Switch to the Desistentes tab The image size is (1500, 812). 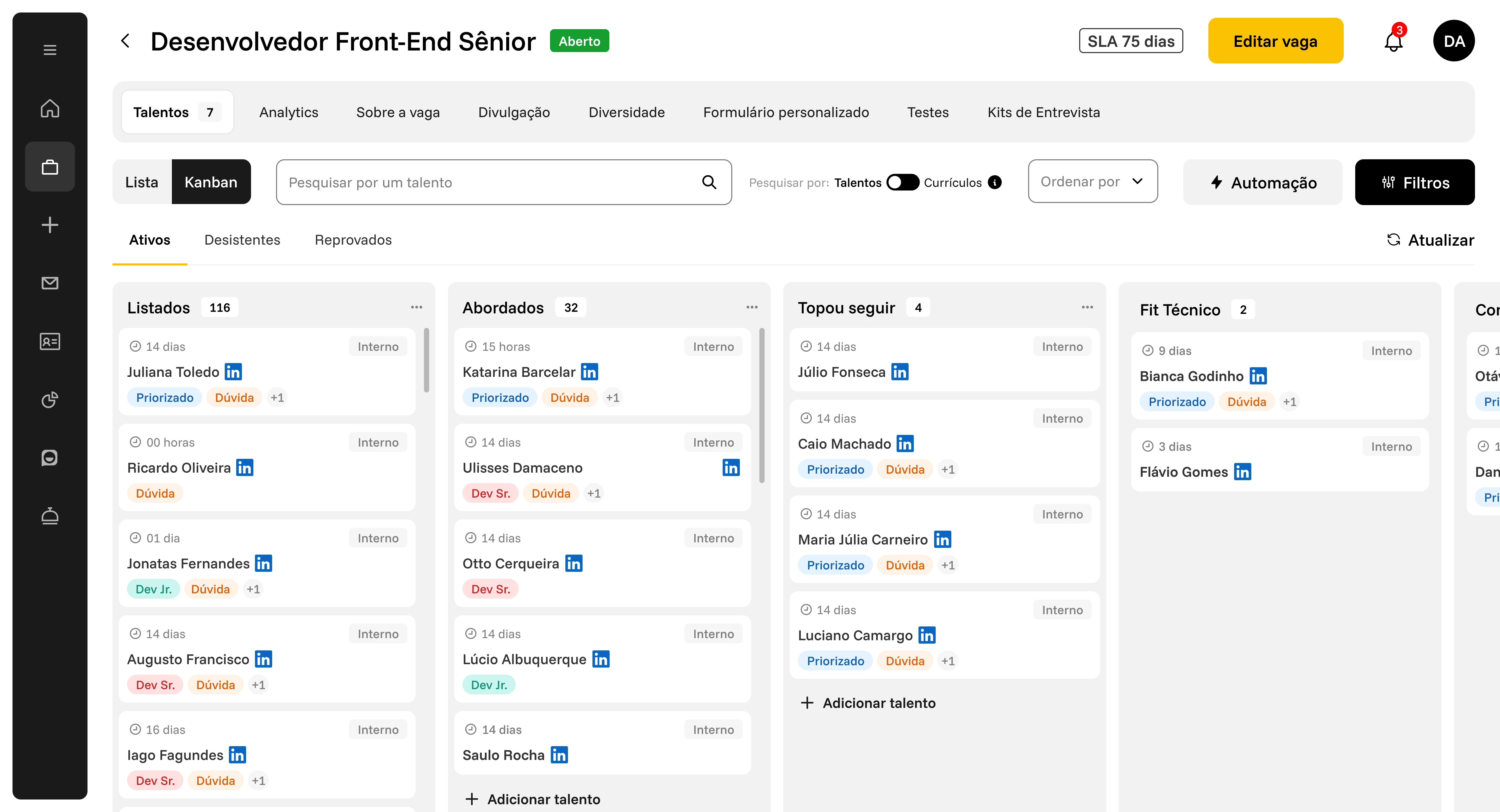click(242, 240)
